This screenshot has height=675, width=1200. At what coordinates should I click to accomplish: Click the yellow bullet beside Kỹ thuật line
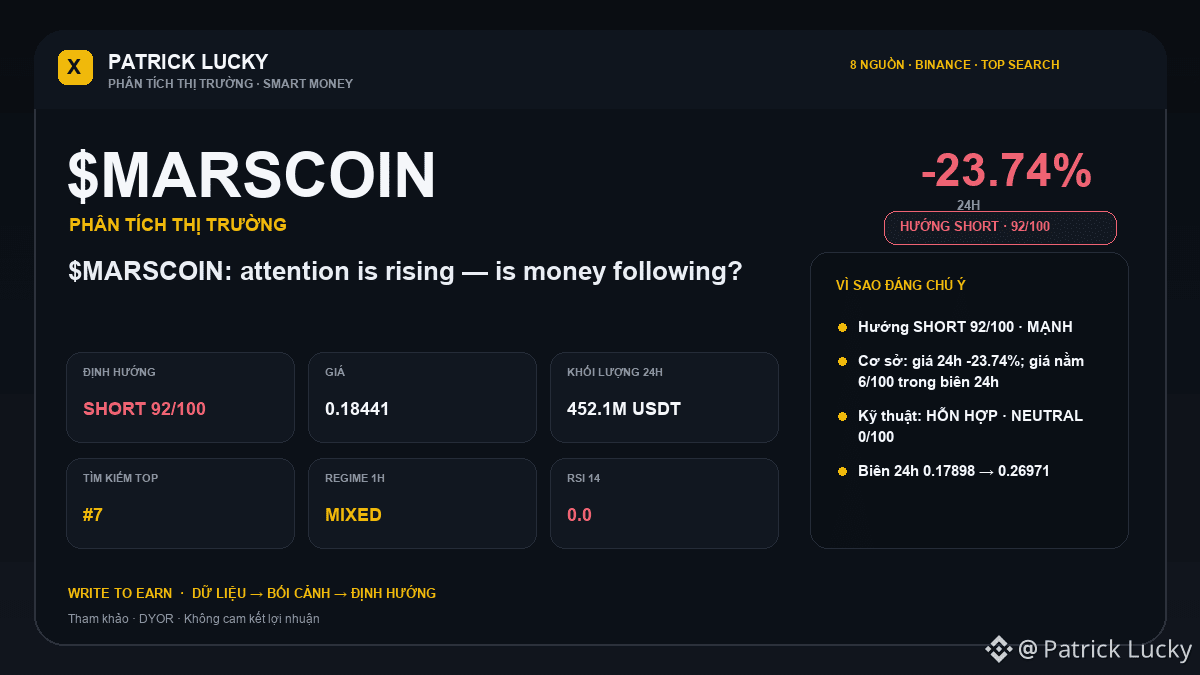click(843, 416)
